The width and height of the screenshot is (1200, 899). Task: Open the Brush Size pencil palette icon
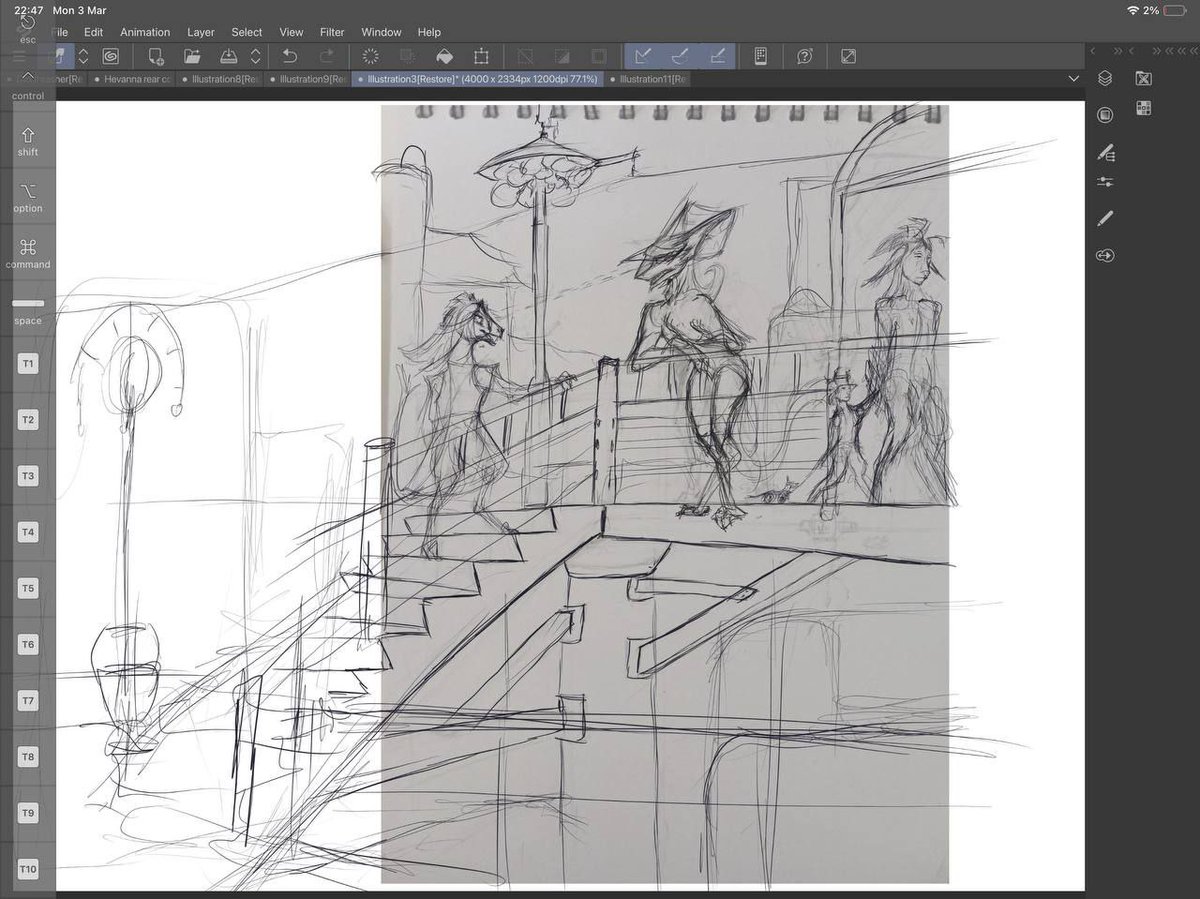(1105, 218)
